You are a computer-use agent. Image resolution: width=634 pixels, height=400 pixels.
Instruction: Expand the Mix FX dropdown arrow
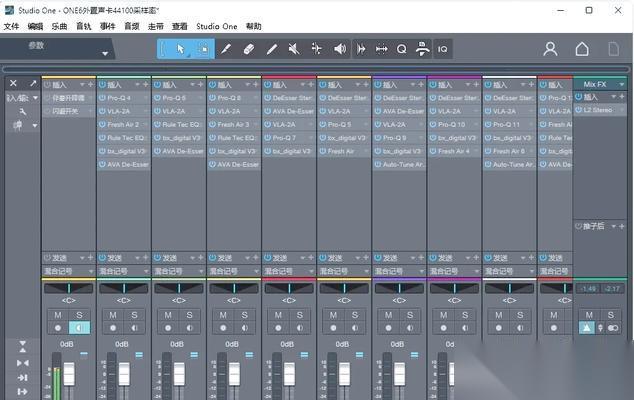click(621, 84)
